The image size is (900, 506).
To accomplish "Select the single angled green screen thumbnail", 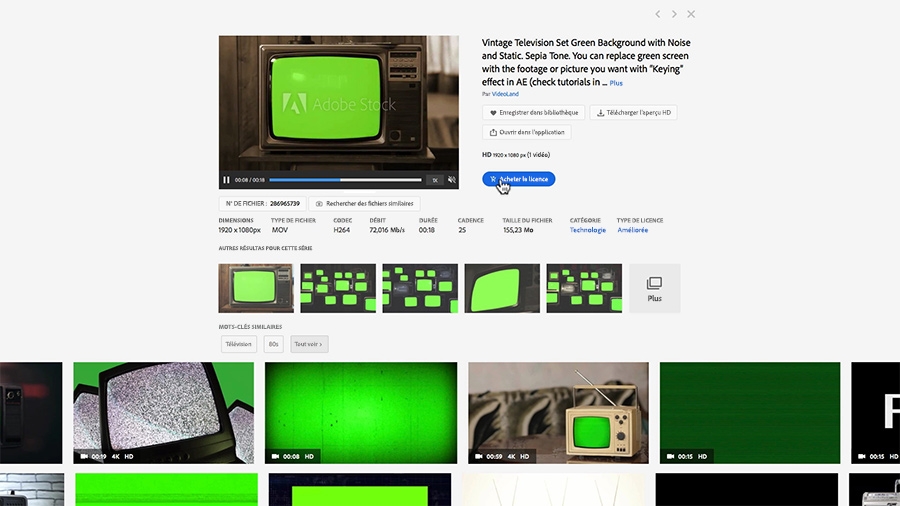I will 502,288.
